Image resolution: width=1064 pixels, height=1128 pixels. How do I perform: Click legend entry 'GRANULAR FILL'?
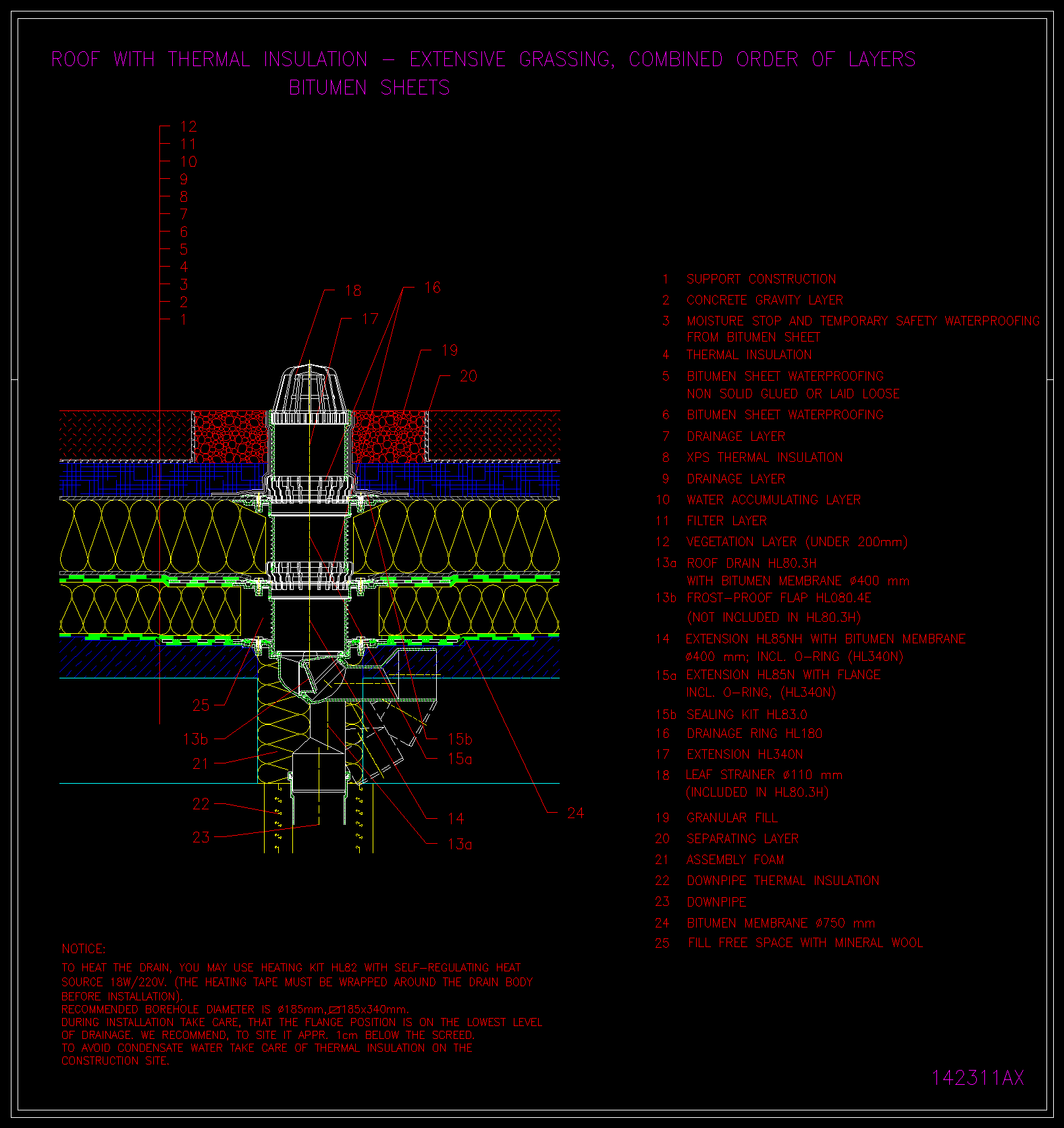point(732,817)
